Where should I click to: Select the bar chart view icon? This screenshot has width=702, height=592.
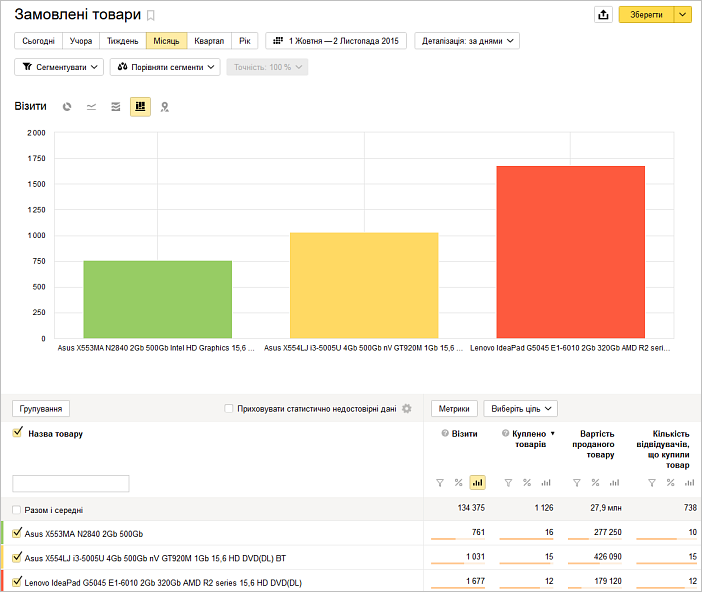click(140, 107)
